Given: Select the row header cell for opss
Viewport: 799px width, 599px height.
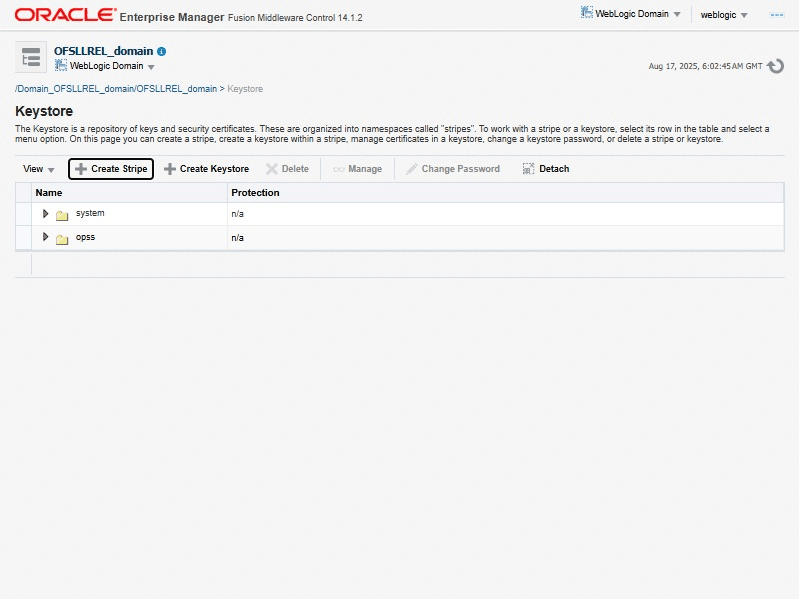Looking at the screenshot, I should [23, 238].
